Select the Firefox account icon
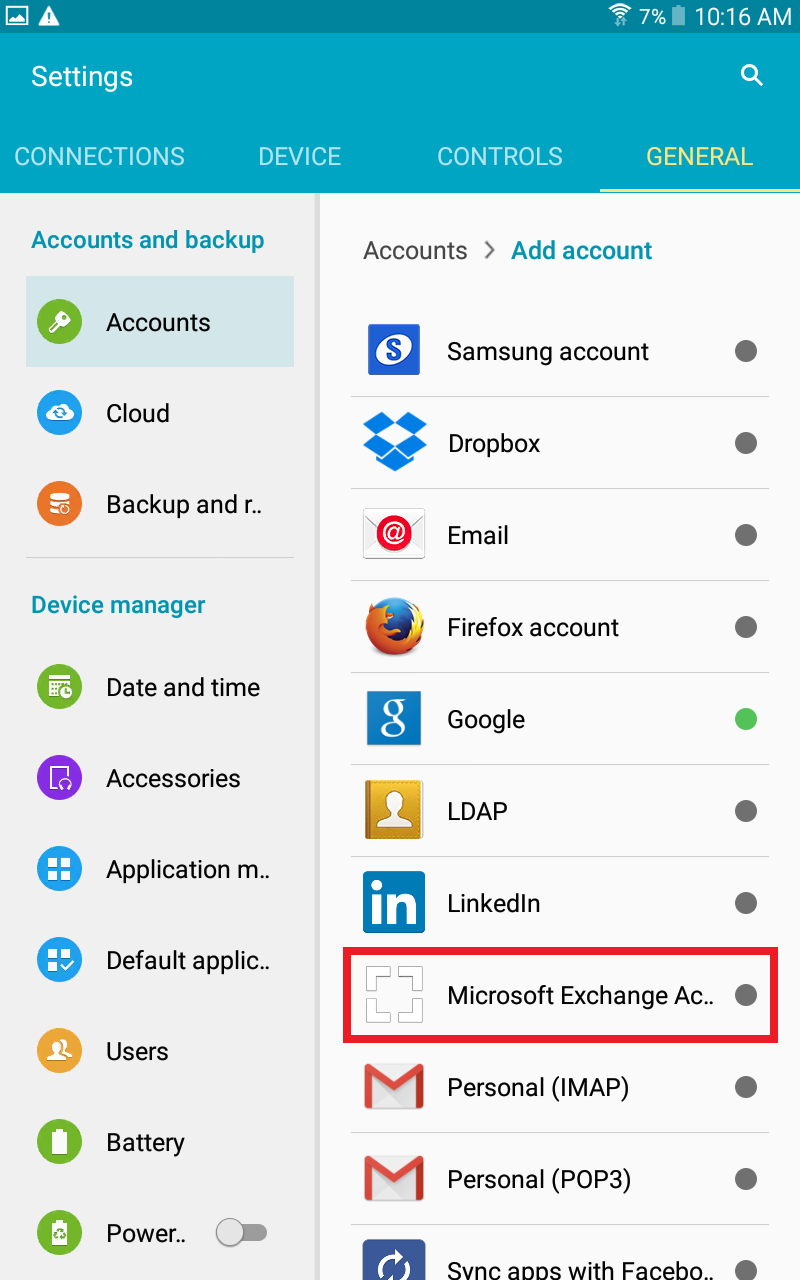 pos(394,627)
